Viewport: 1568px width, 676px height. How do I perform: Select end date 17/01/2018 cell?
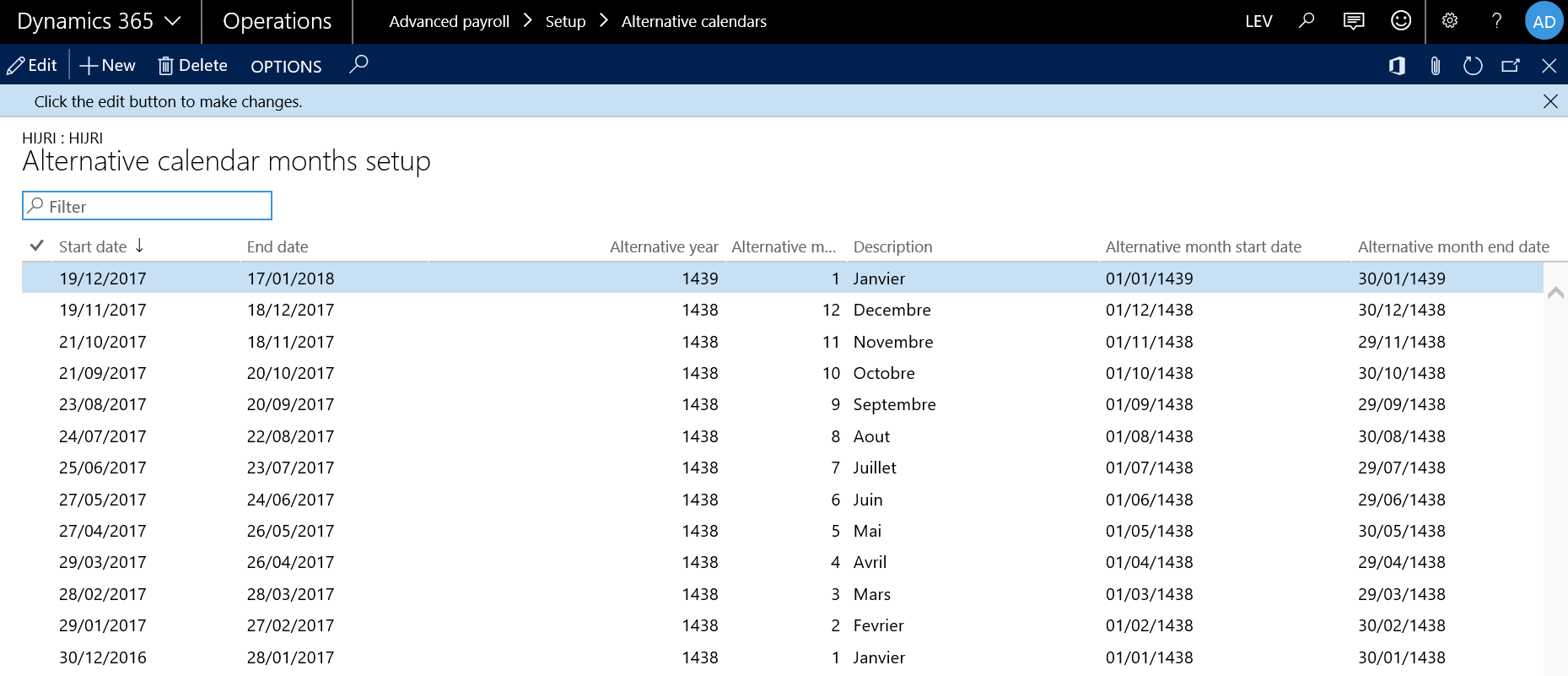[x=291, y=279]
